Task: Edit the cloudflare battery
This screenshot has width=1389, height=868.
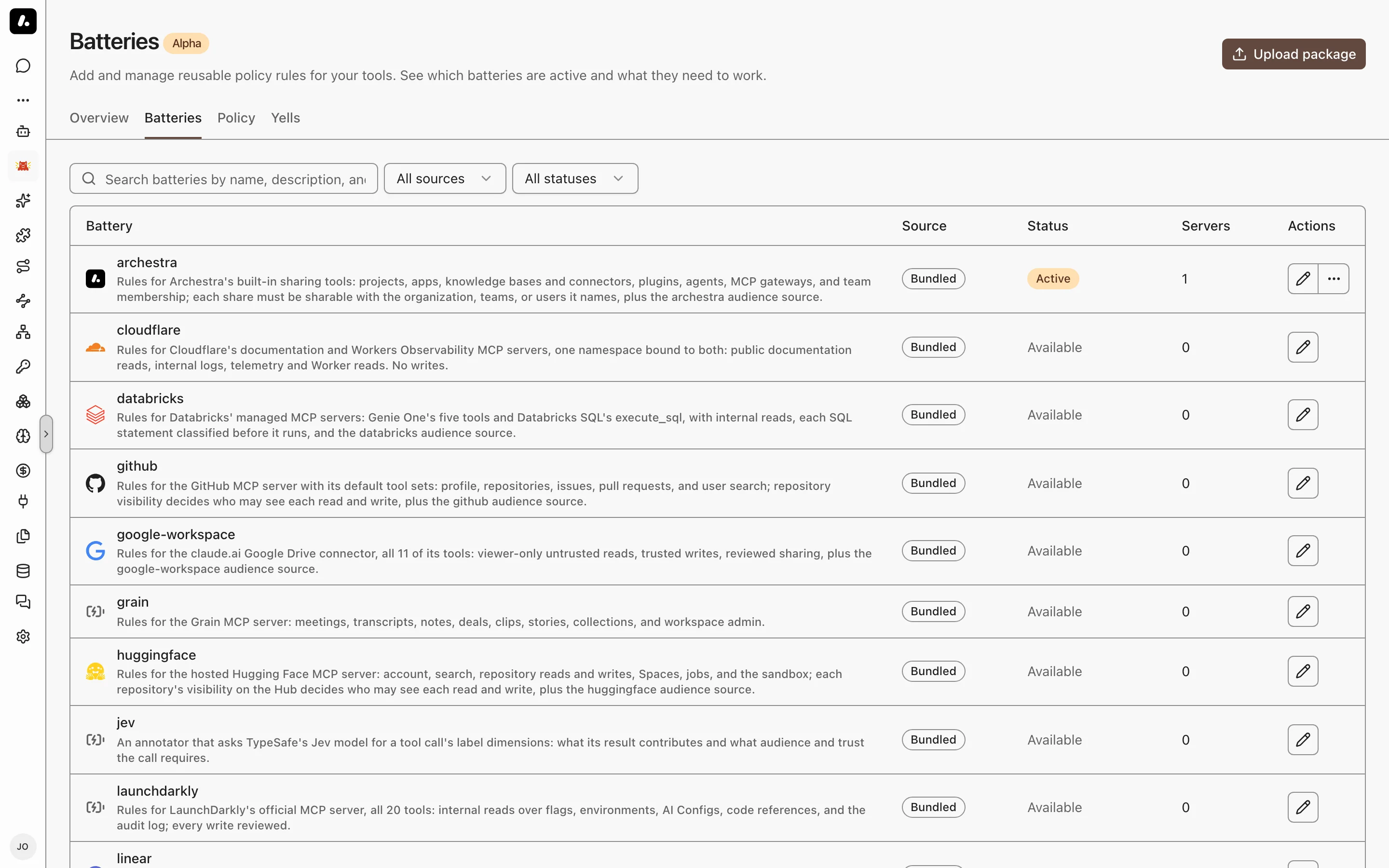Action: [1303, 347]
